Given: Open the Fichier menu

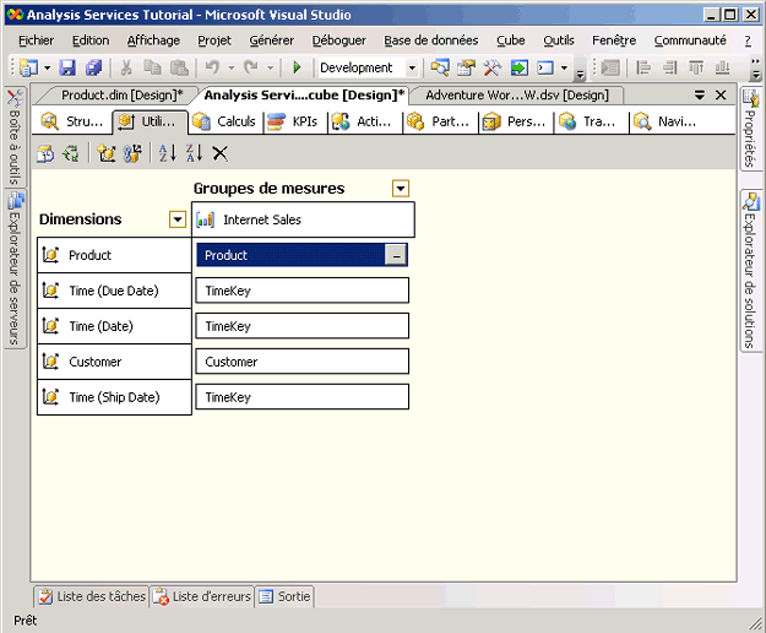Looking at the screenshot, I should pyautogui.click(x=36, y=41).
